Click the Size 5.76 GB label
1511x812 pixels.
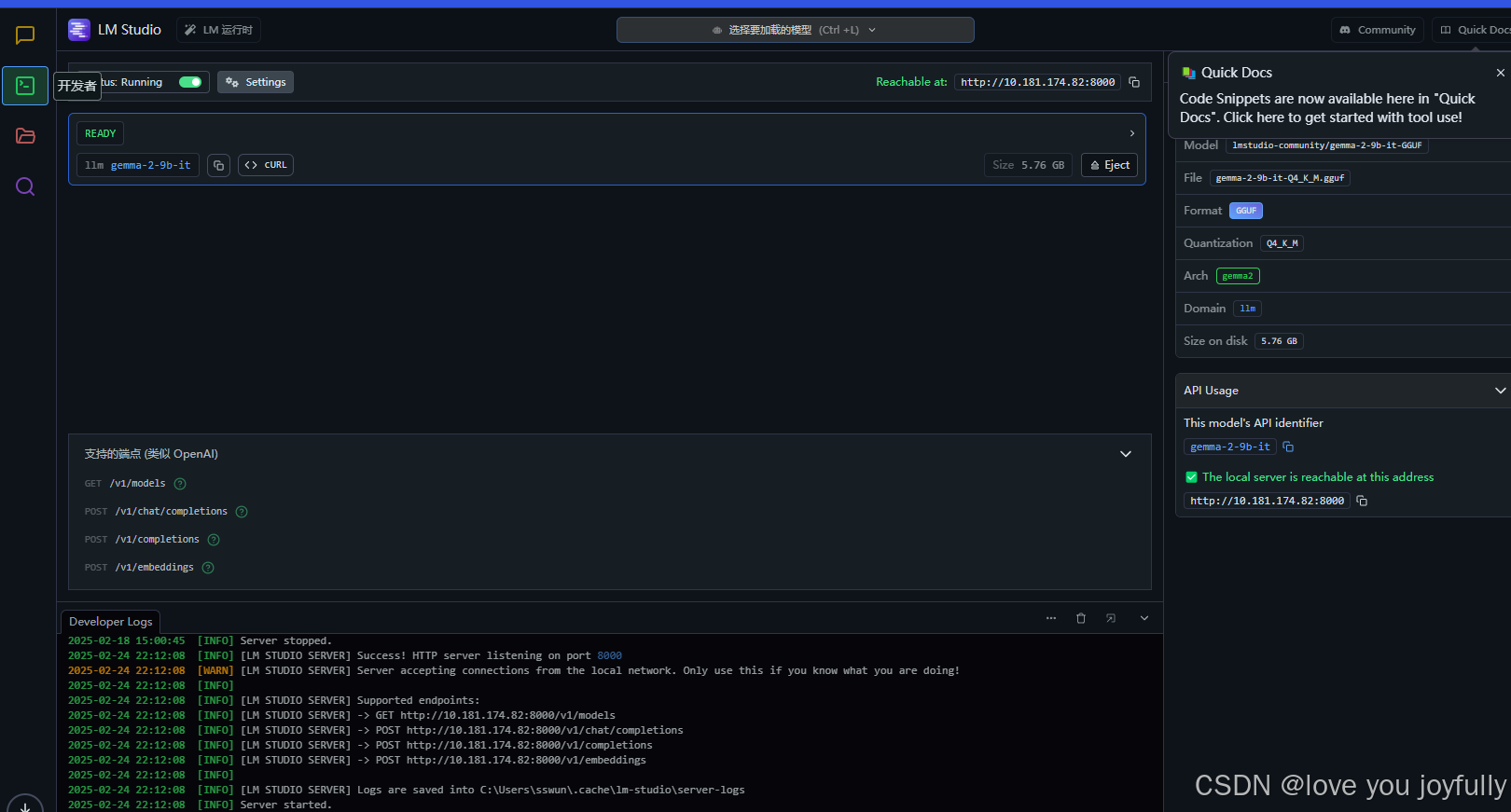[x=1028, y=165]
